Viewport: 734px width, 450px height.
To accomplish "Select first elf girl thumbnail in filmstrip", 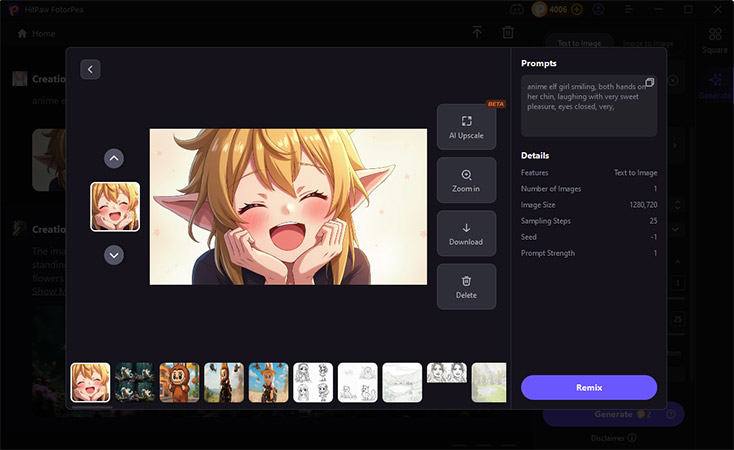I will (x=90, y=382).
